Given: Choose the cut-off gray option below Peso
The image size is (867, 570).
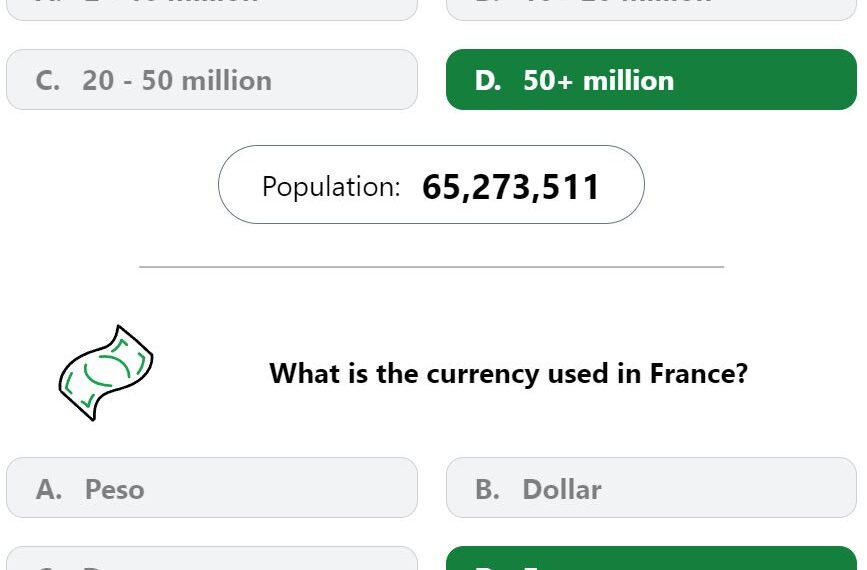Looking at the screenshot, I should 212,558.
